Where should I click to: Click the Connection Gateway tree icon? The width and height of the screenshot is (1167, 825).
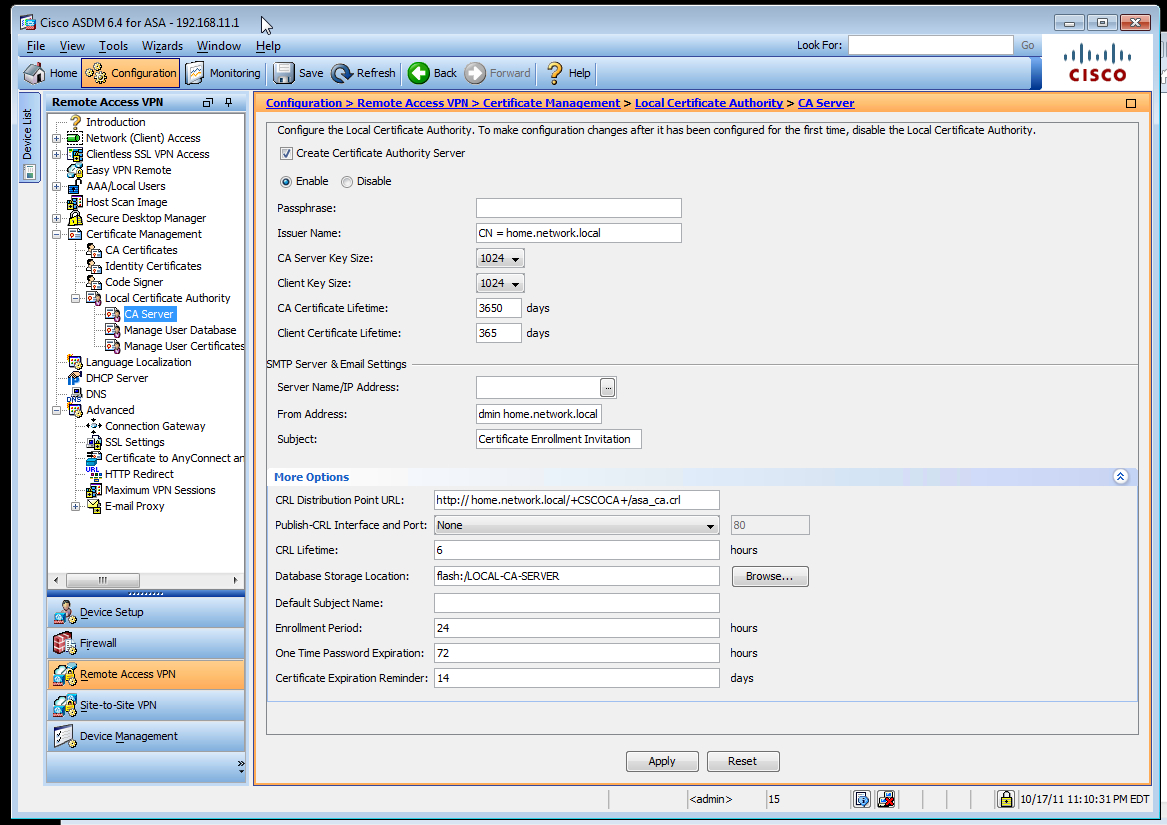pyautogui.click(x=94, y=426)
